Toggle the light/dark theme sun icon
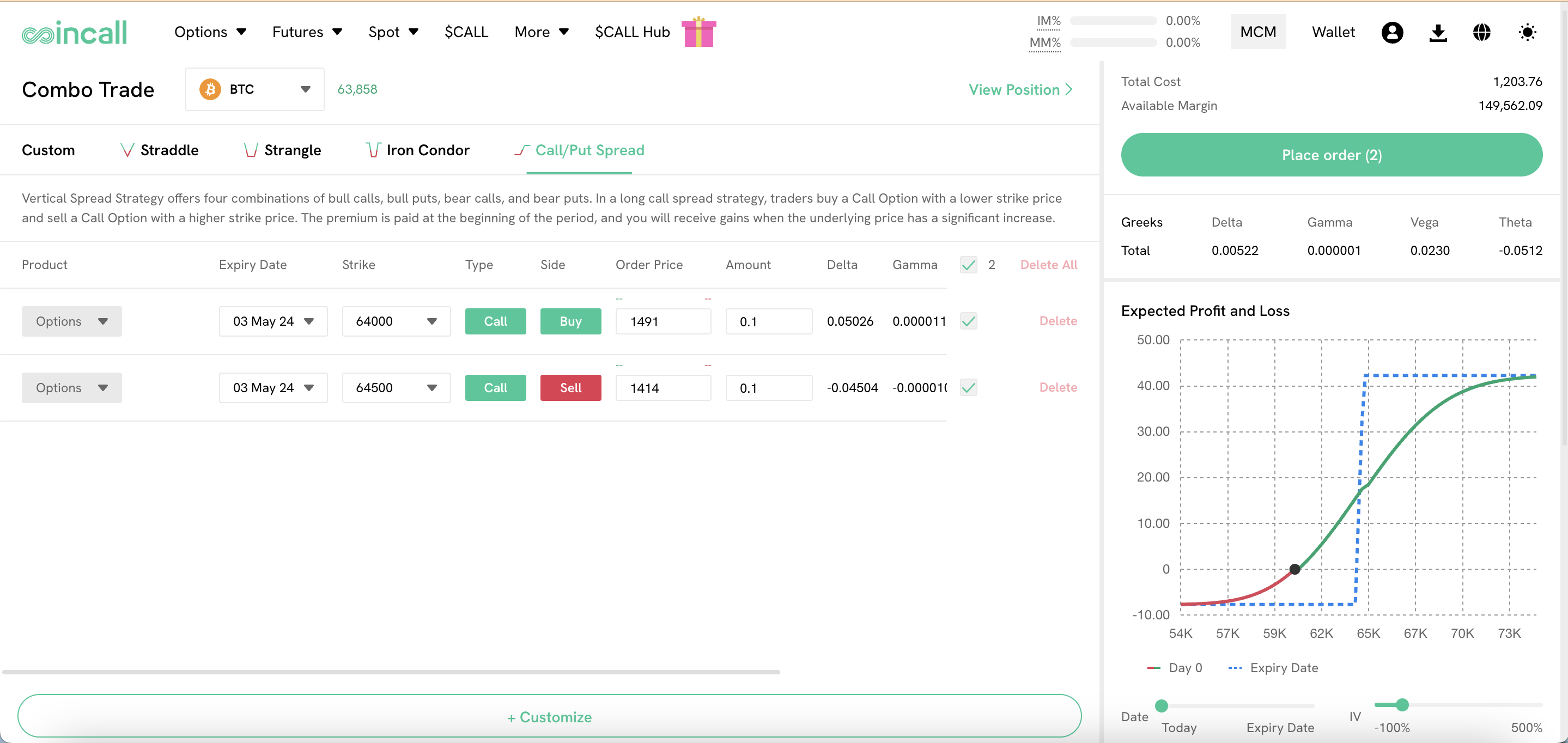1568x743 pixels. coord(1527,32)
